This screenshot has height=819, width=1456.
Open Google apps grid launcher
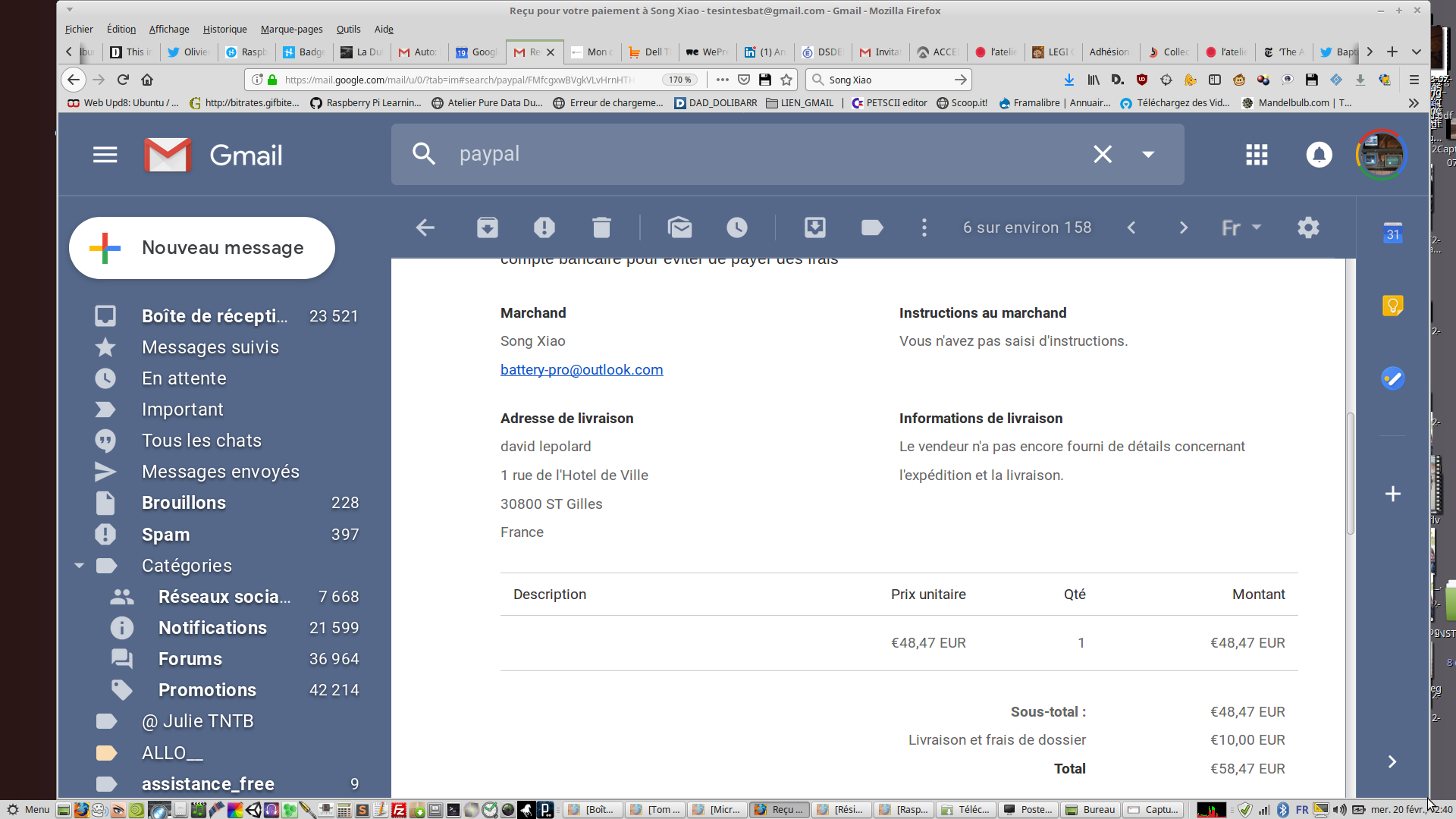[x=1257, y=155]
